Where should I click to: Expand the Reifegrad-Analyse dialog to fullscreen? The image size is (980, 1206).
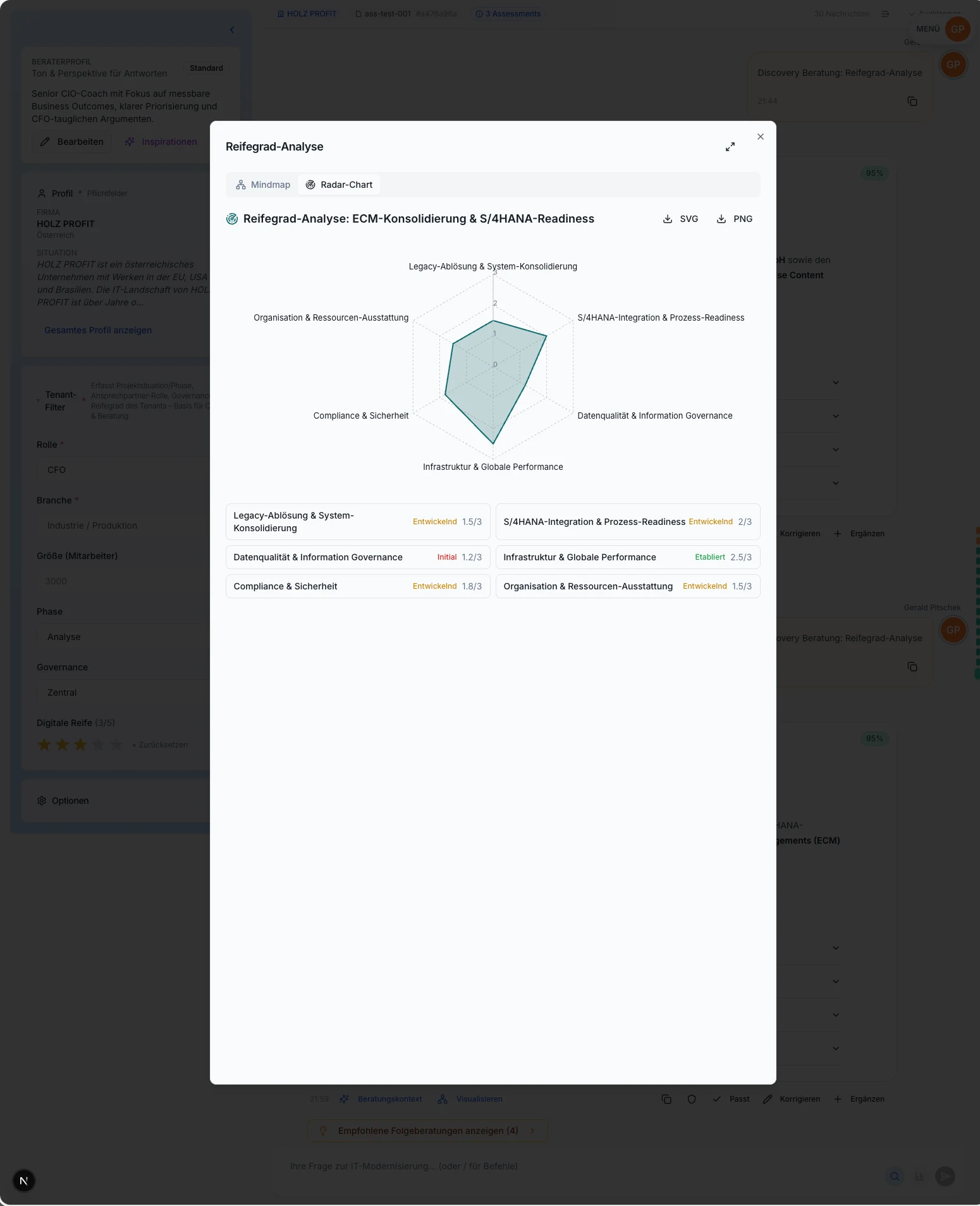click(730, 147)
